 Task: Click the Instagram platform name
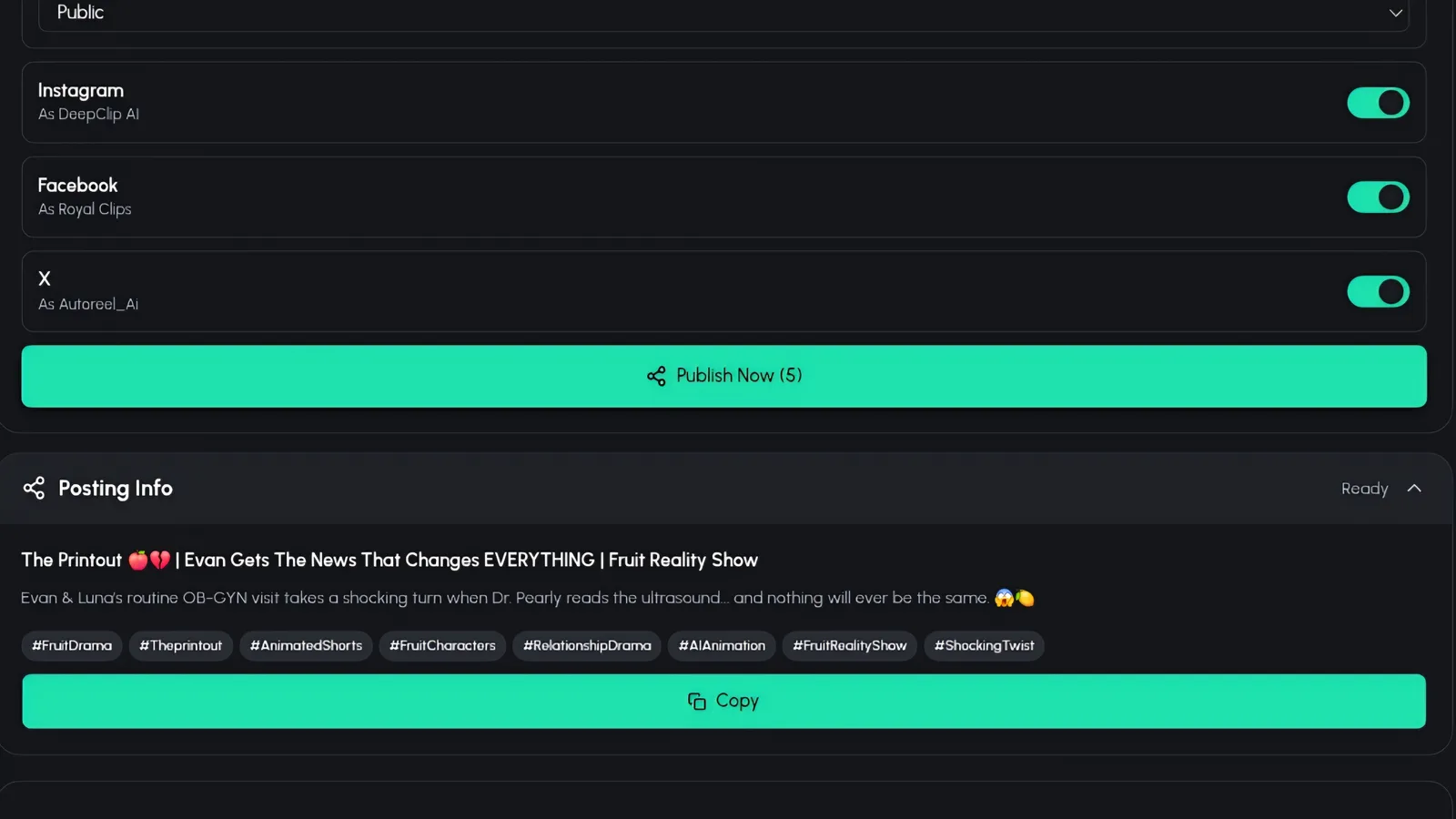(81, 91)
